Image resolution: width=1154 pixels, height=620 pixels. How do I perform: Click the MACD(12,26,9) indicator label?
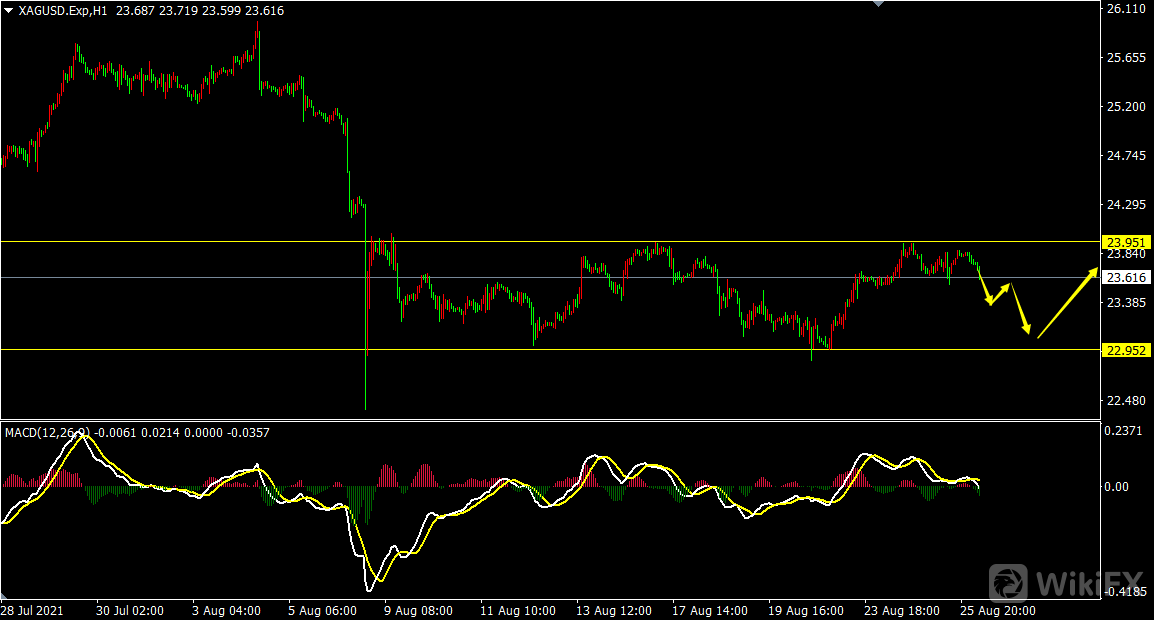click(x=48, y=433)
